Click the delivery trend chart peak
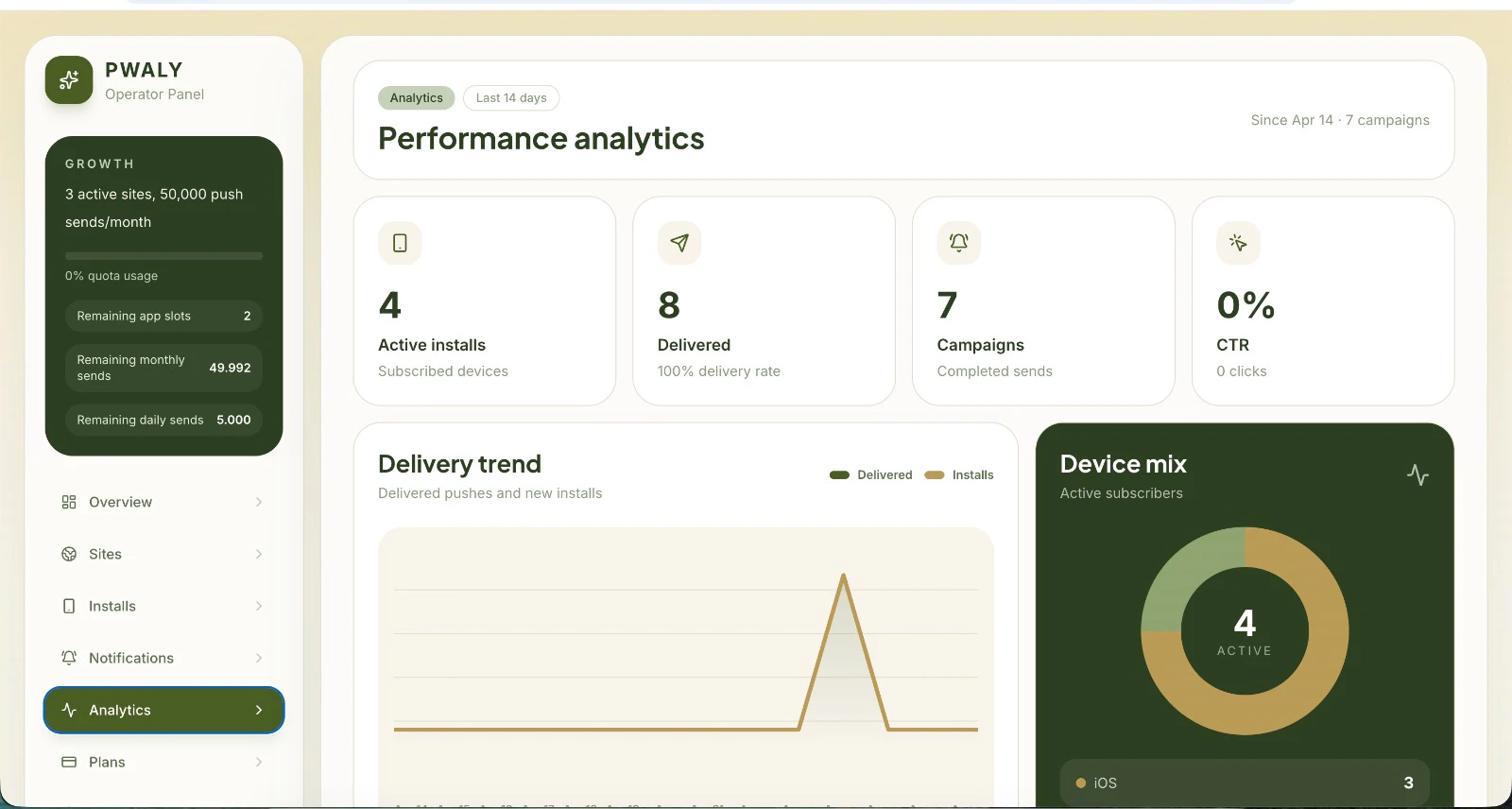 [x=843, y=577]
